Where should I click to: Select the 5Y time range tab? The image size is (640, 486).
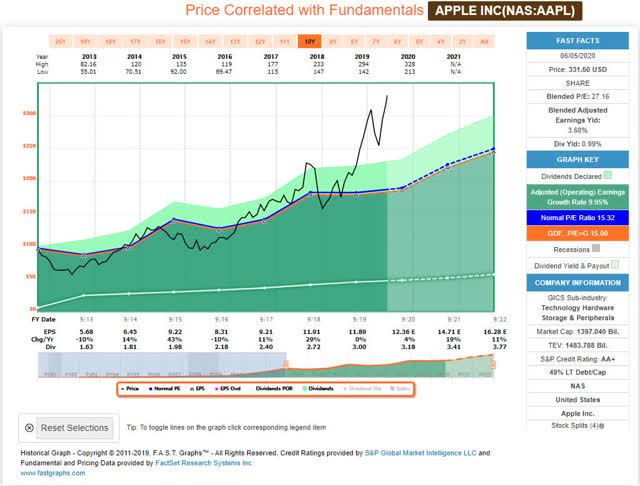point(419,42)
